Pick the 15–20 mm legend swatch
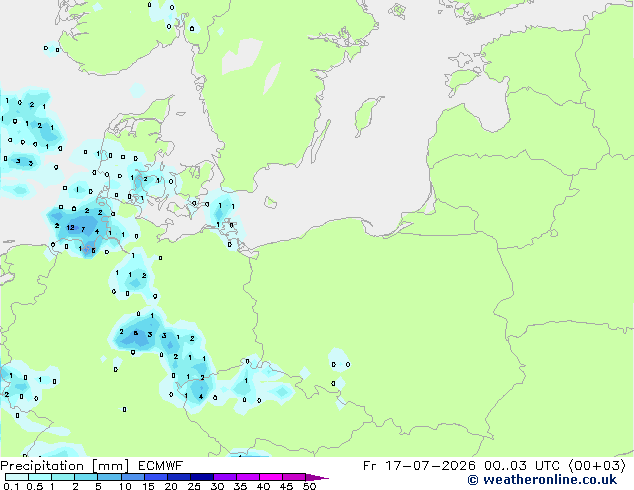Screen dimensions: 634x490 click(x=155, y=477)
